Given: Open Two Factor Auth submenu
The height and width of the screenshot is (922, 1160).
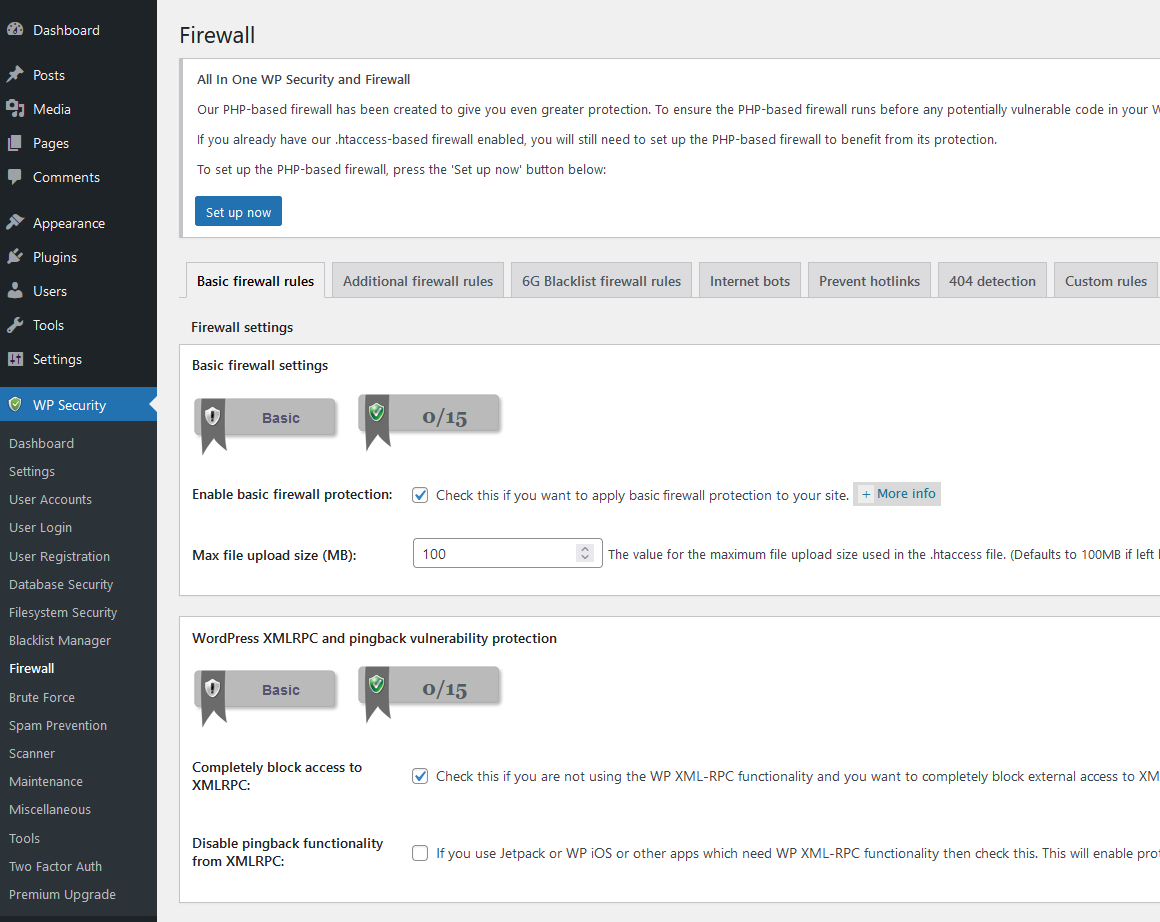Looking at the screenshot, I should pyautogui.click(x=55, y=867).
